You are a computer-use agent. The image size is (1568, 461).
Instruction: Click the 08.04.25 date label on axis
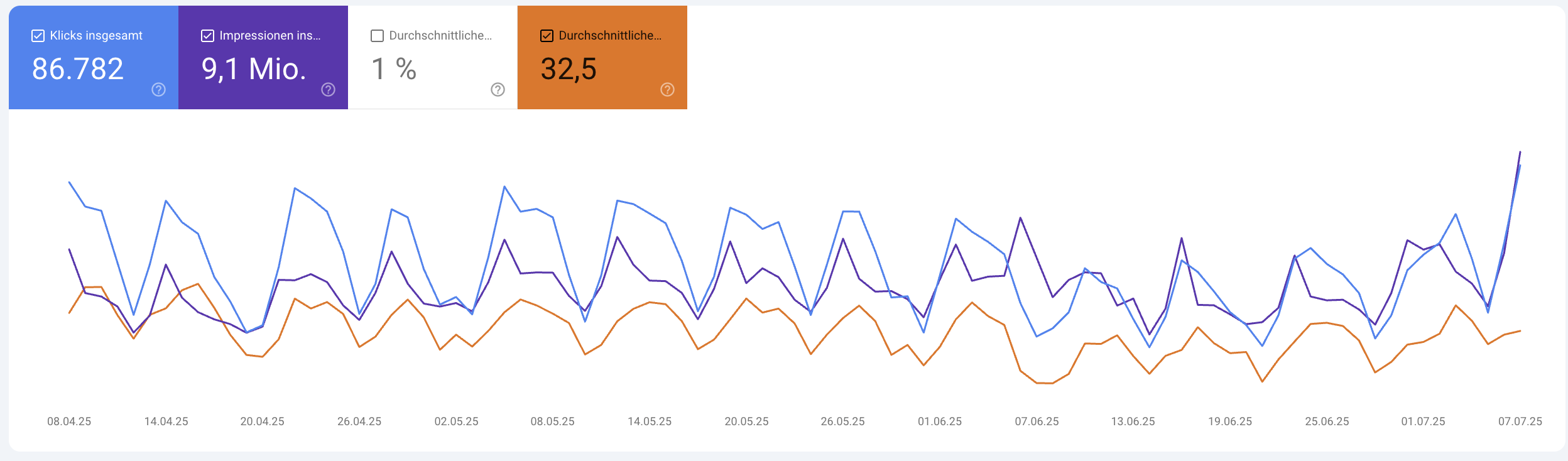click(x=69, y=421)
